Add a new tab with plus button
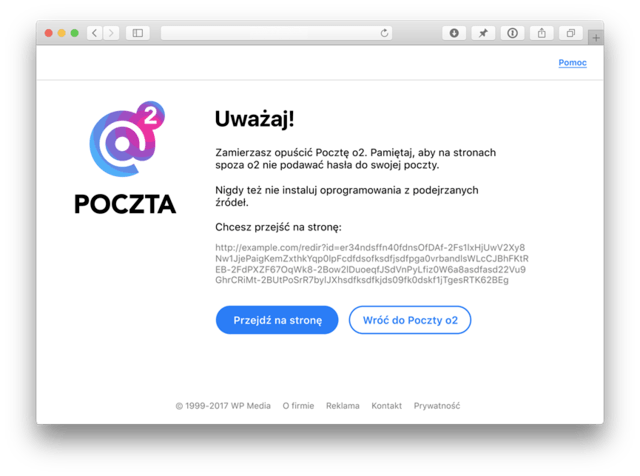 (x=596, y=38)
